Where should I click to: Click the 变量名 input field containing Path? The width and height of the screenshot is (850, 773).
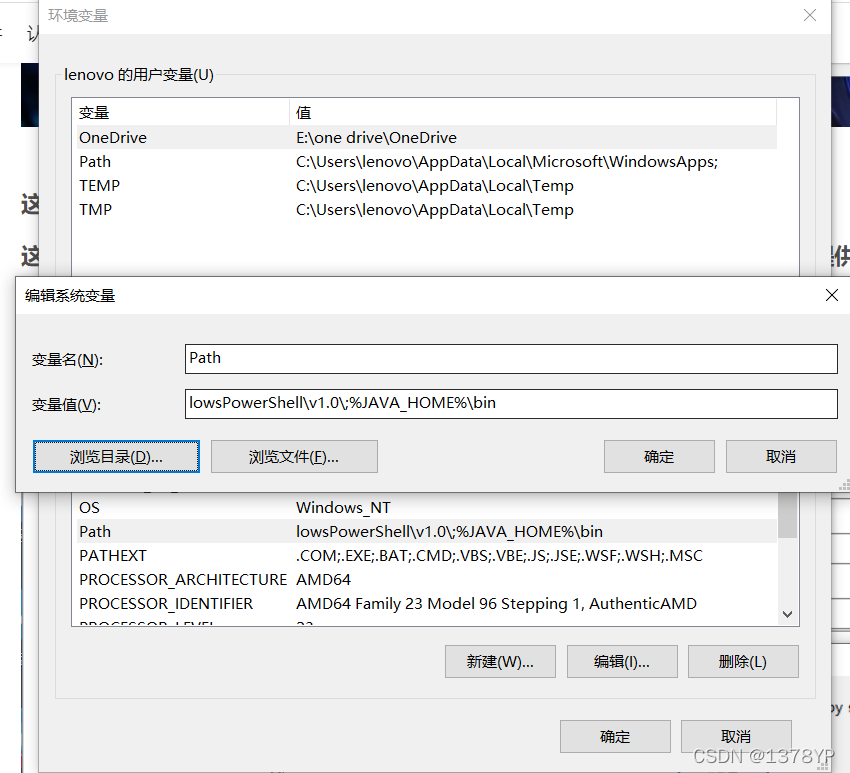(x=511, y=359)
